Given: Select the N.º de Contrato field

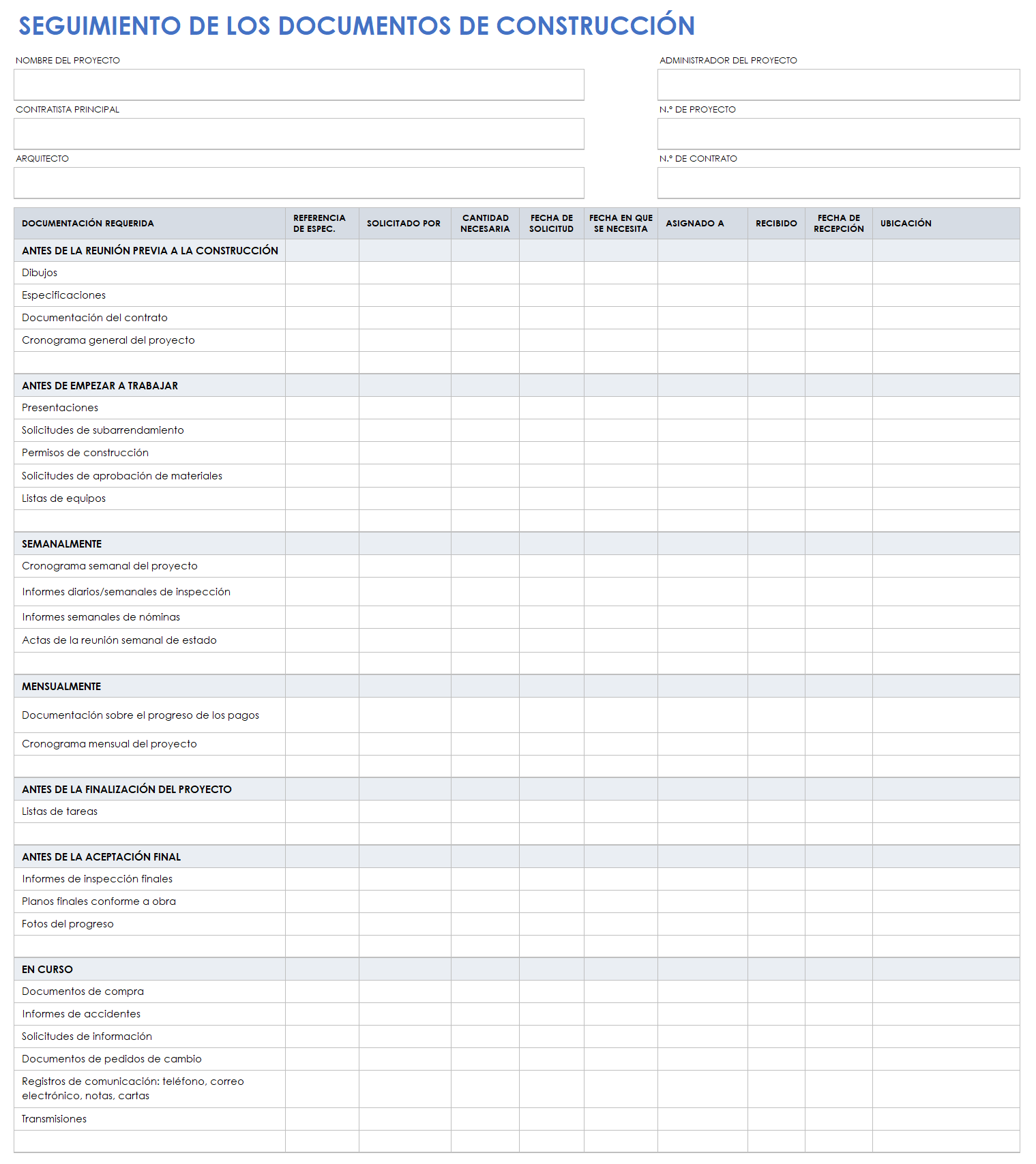Looking at the screenshot, I should tap(838, 183).
